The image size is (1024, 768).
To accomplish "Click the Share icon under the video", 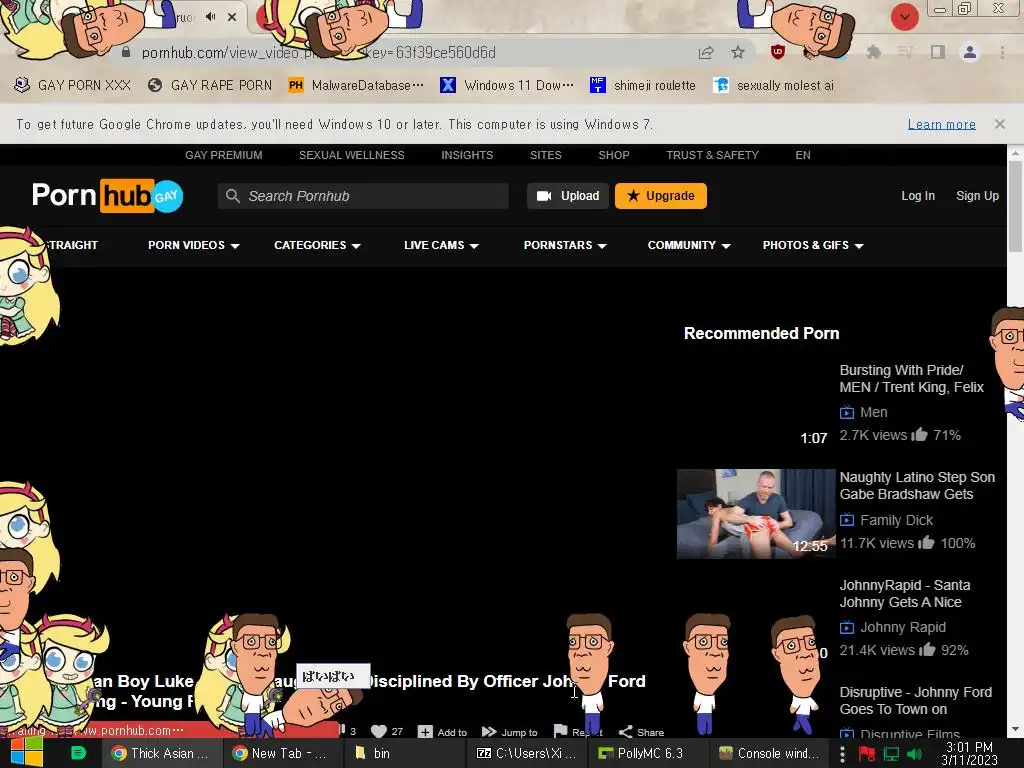I will point(626,731).
